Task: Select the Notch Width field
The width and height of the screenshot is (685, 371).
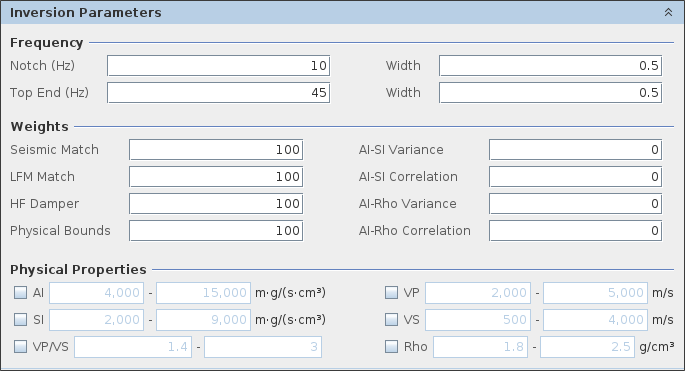Action: 550,66
